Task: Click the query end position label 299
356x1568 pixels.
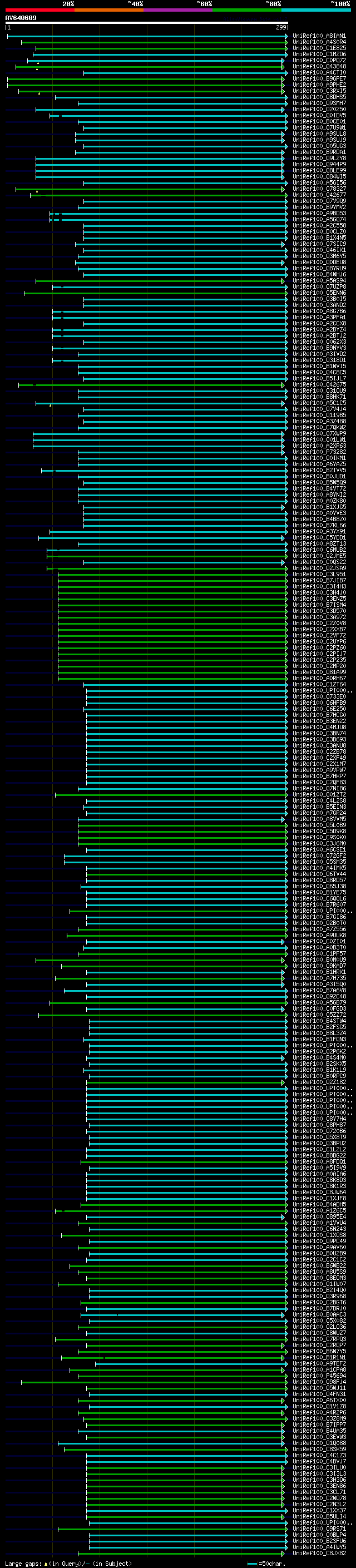Action: pyautogui.click(x=280, y=27)
